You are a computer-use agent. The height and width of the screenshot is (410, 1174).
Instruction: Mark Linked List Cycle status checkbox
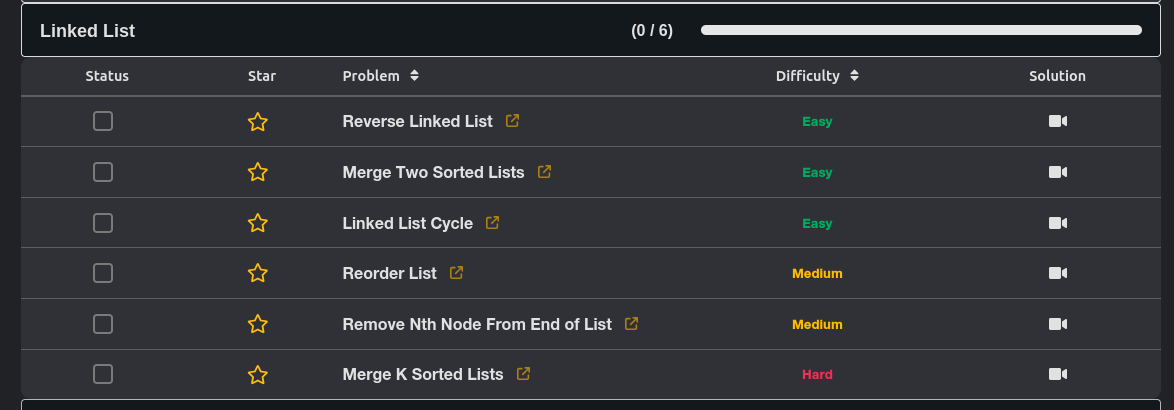coord(103,223)
